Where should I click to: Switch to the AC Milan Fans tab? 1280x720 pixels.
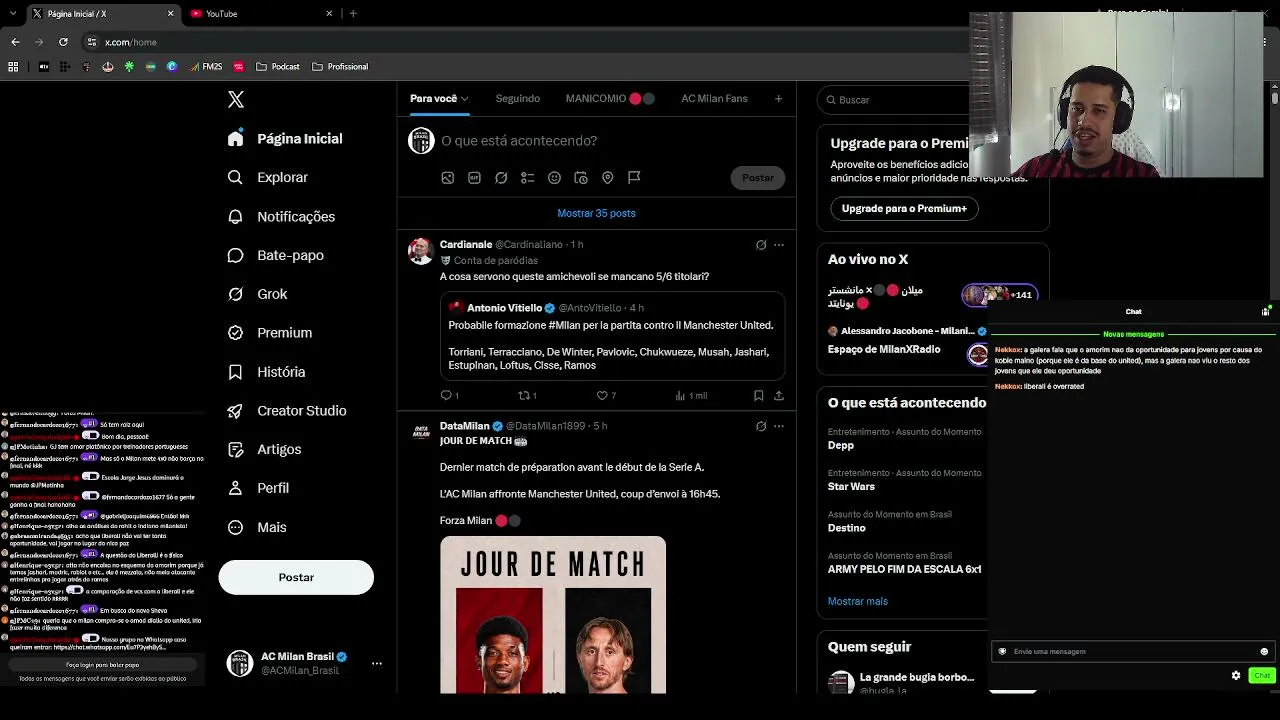click(x=714, y=98)
